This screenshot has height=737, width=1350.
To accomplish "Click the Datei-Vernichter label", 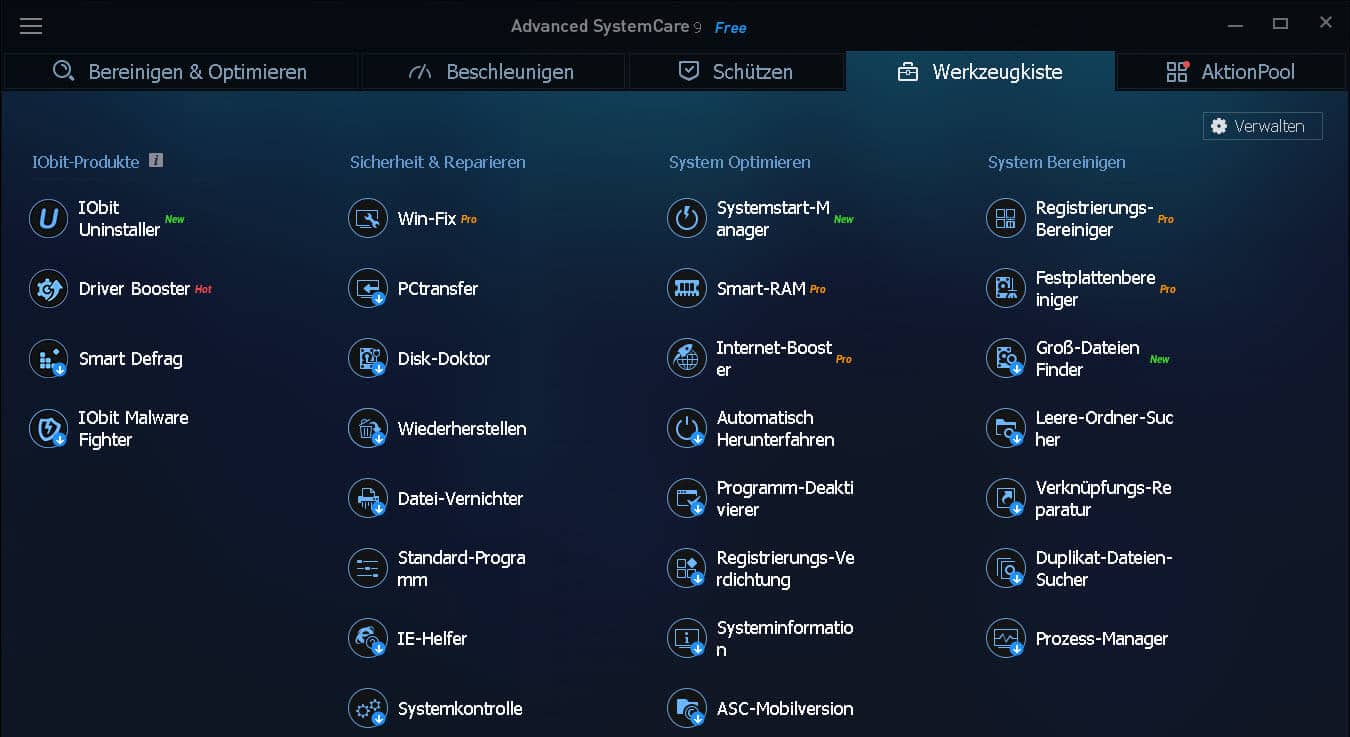I will tap(460, 498).
